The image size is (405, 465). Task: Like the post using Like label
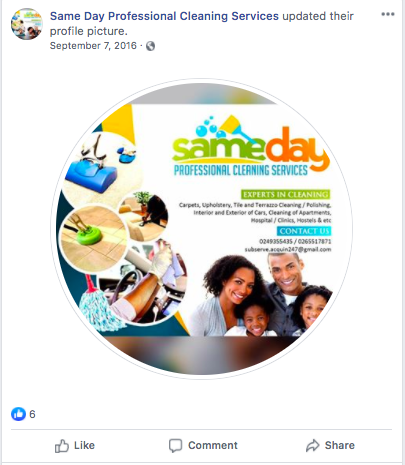pyautogui.click(x=84, y=445)
